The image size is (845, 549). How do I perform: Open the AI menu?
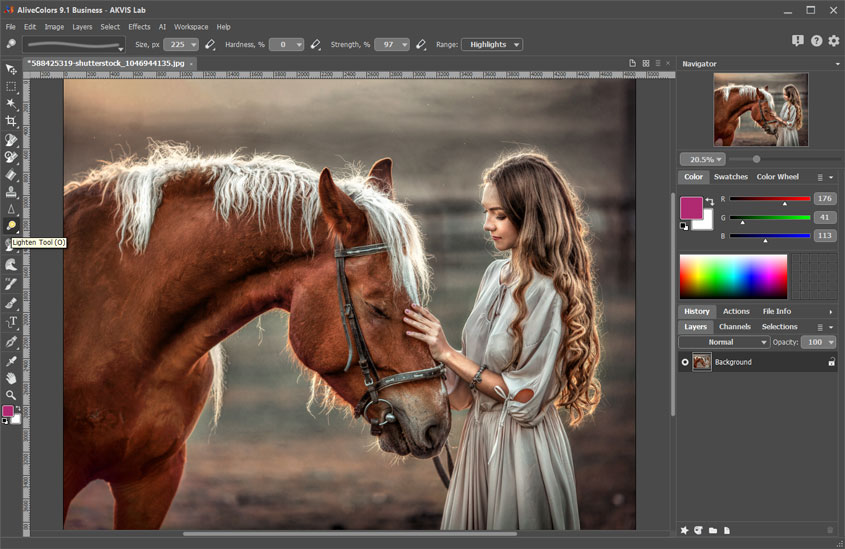(162, 27)
